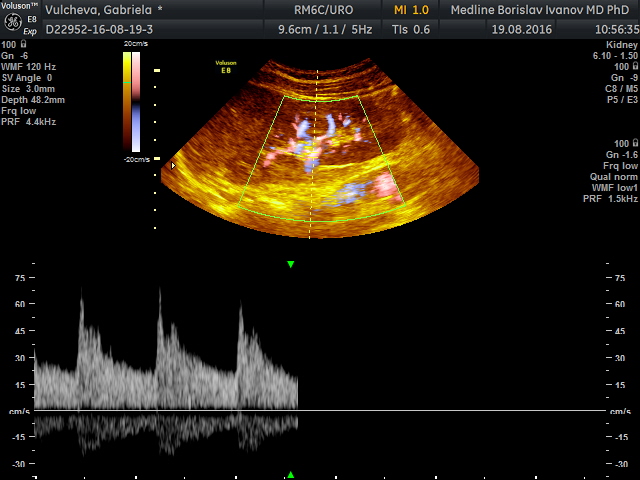Click the 75 mark on left velocity scale

click(20, 278)
